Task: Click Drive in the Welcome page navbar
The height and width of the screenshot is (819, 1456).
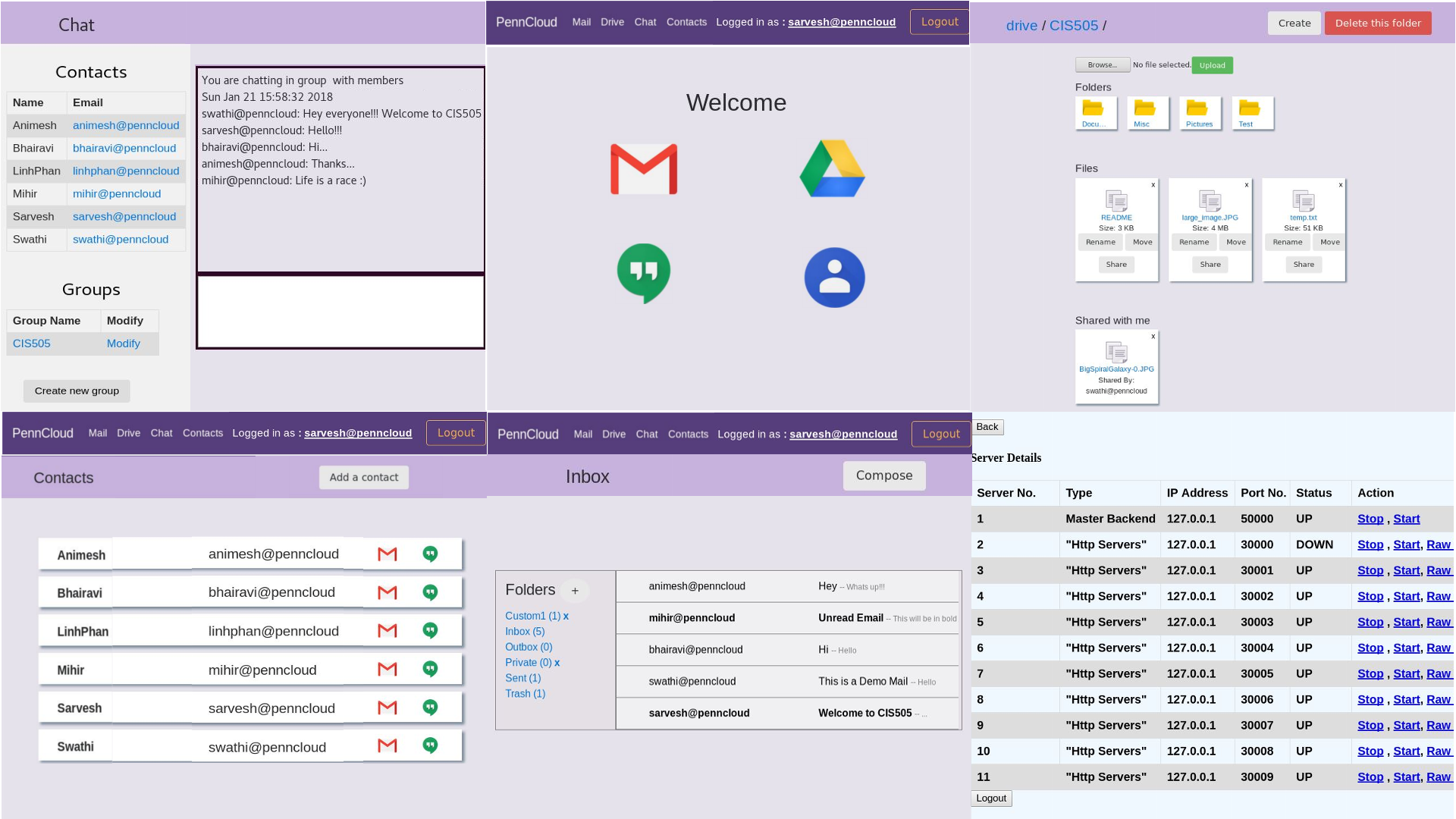Action: tap(612, 22)
